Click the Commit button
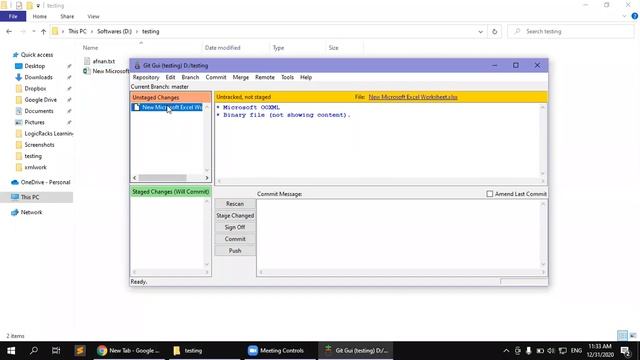 (x=235, y=239)
